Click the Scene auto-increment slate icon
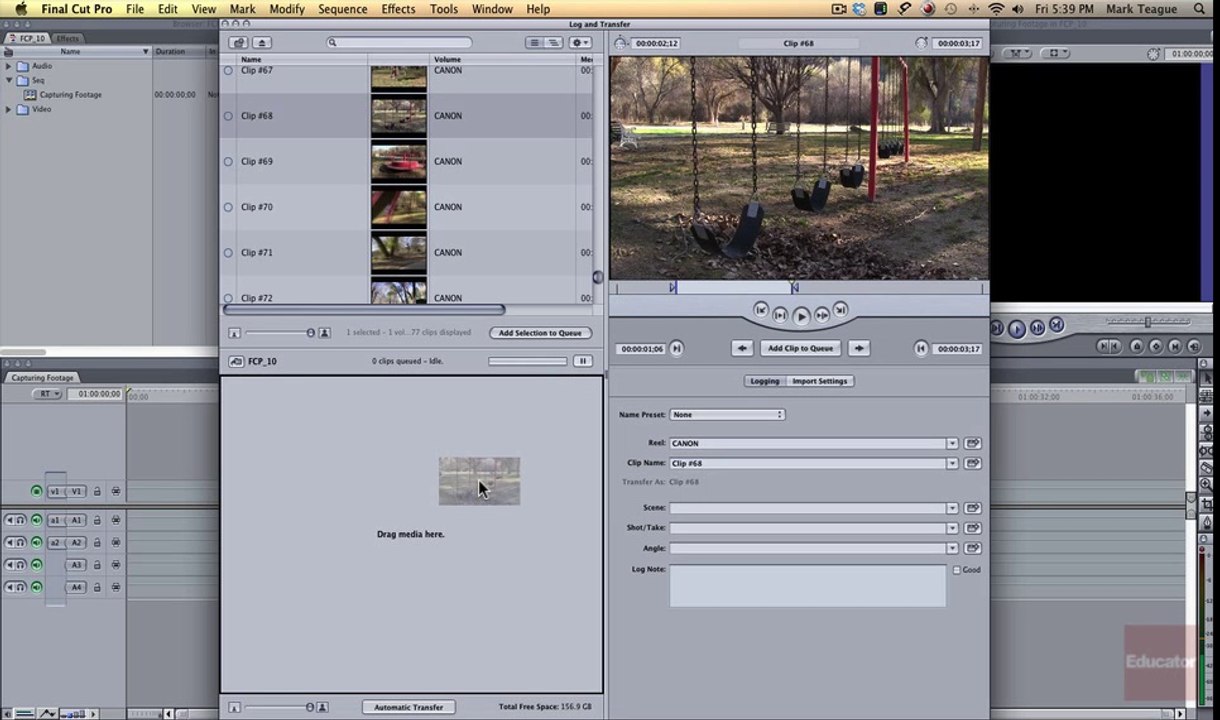Viewport: 1220px width, 720px height. (972, 508)
